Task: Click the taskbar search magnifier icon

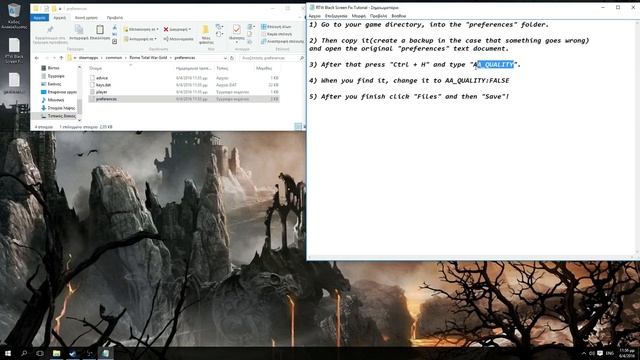Action: click(x=24, y=353)
